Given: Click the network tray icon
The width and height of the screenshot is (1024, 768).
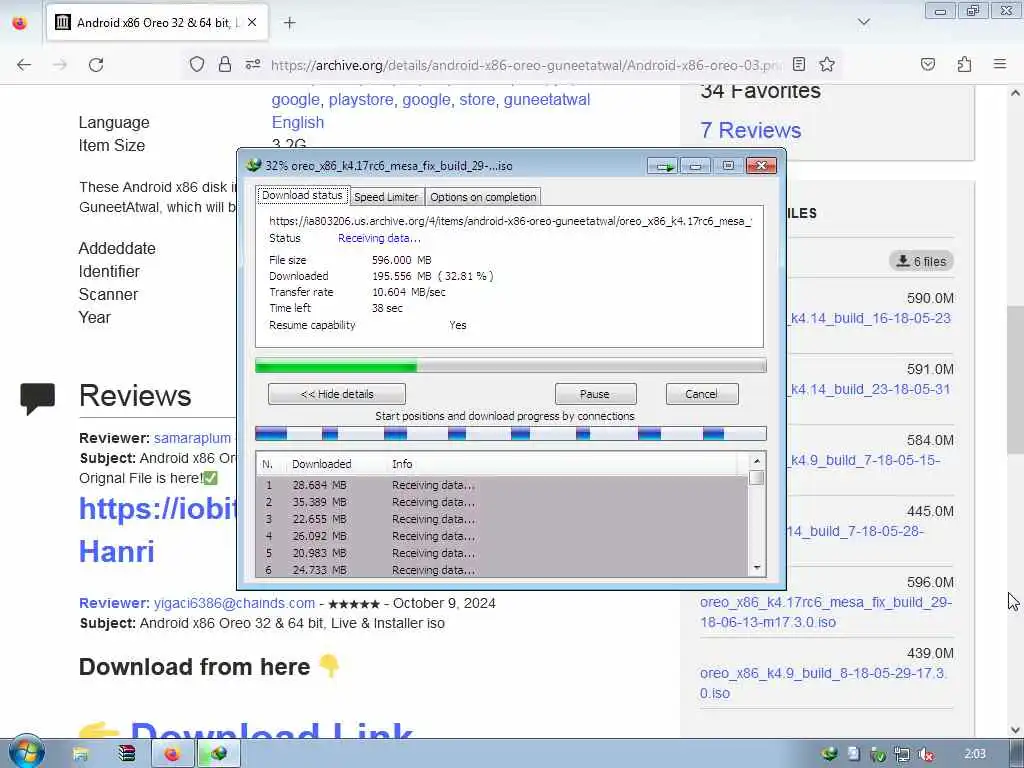Looking at the screenshot, I should 902,754.
